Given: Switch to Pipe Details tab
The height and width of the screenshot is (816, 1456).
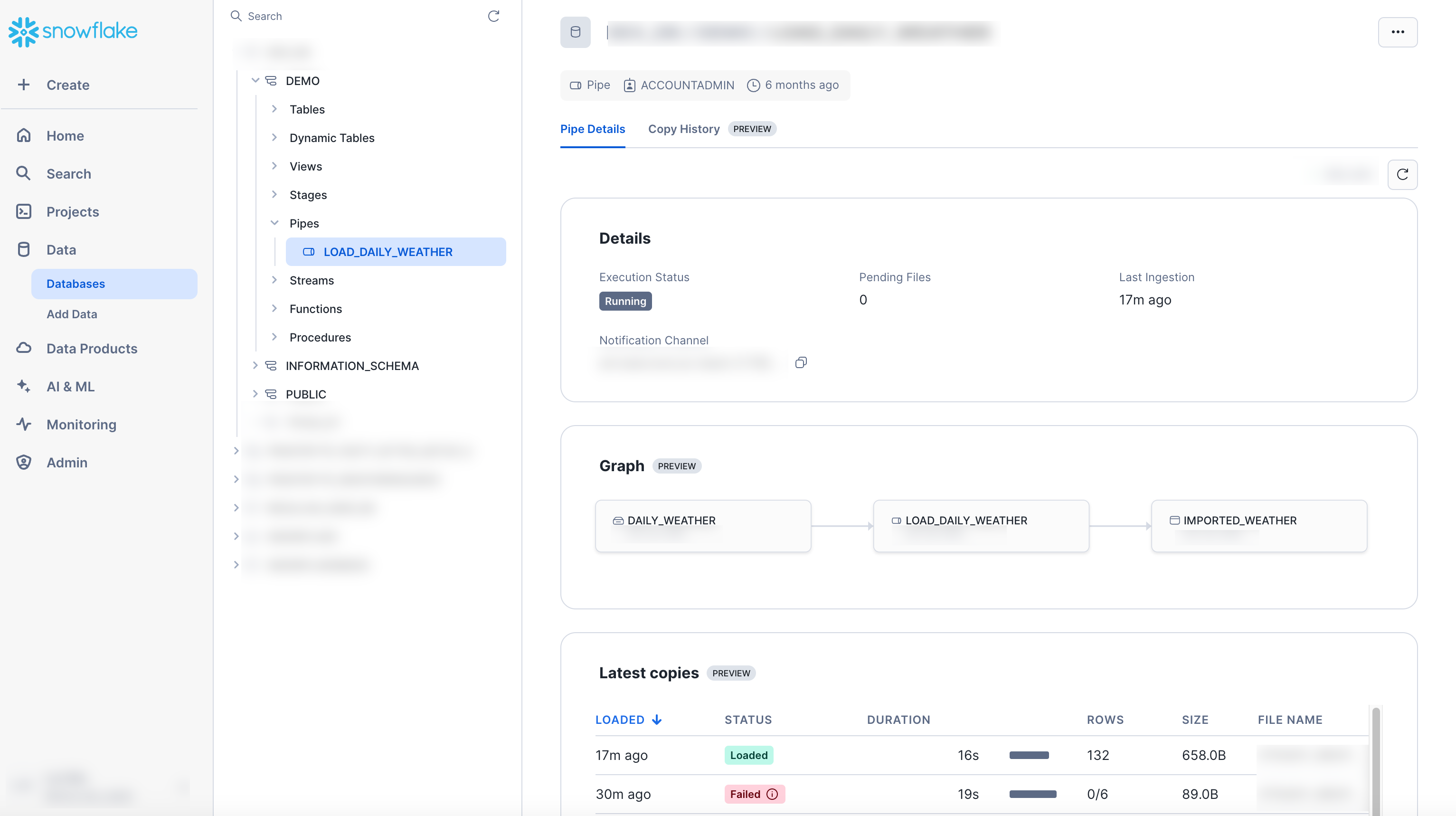Looking at the screenshot, I should point(592,129).
